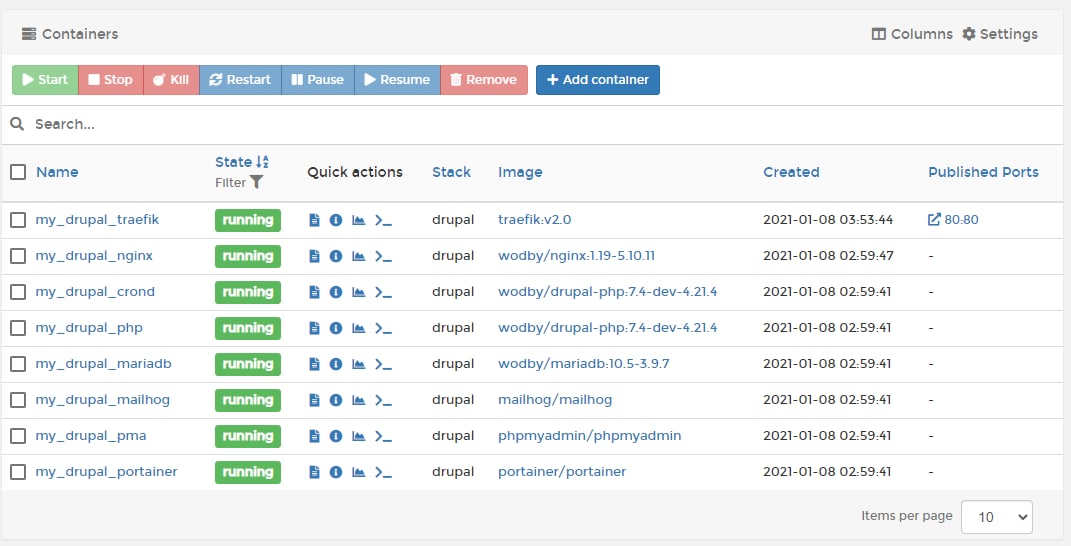
Task: Open inspect info icon for my_drupal_php
Action: pos(336,328)
